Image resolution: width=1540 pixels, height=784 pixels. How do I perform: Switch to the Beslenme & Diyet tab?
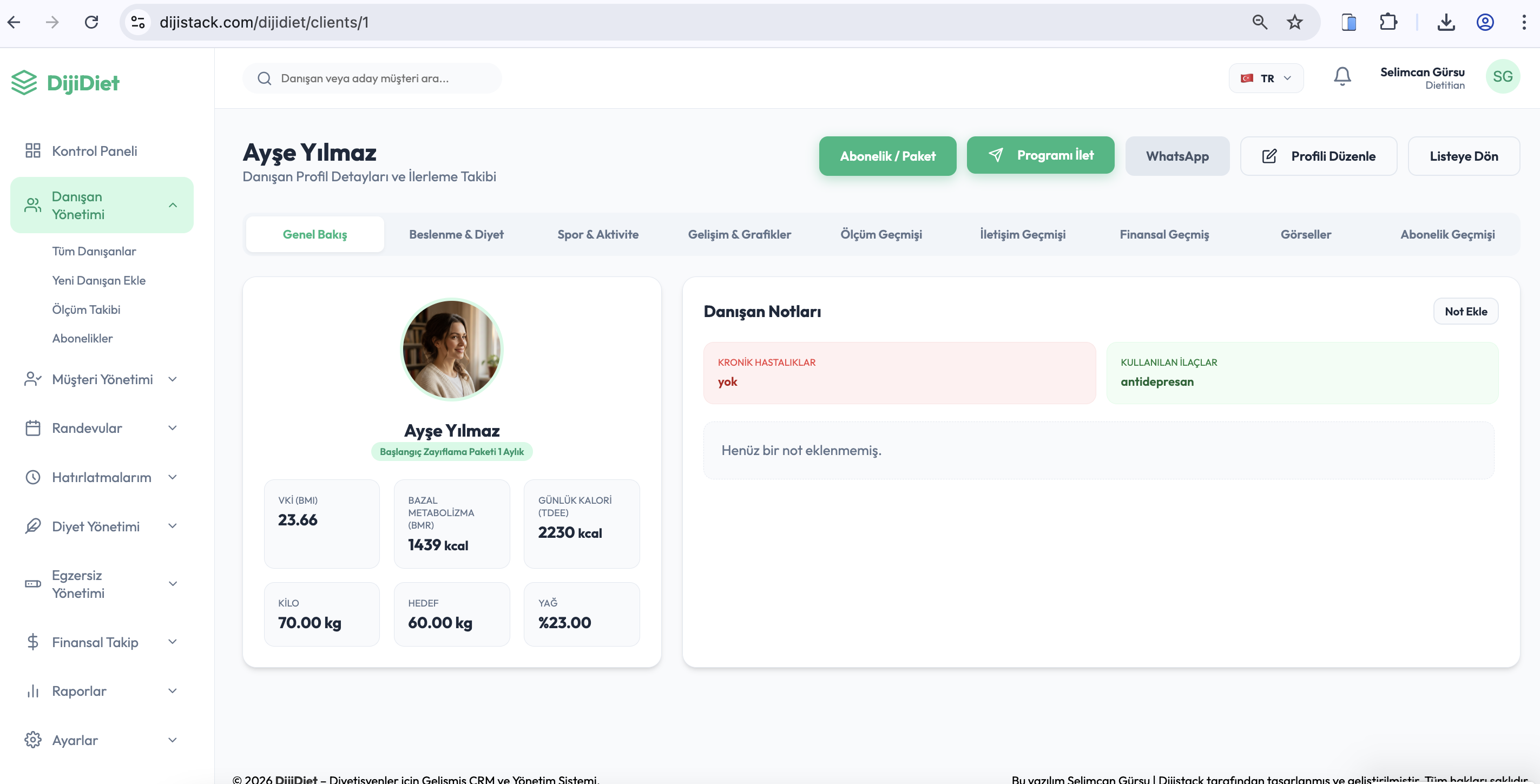point(456,234)
